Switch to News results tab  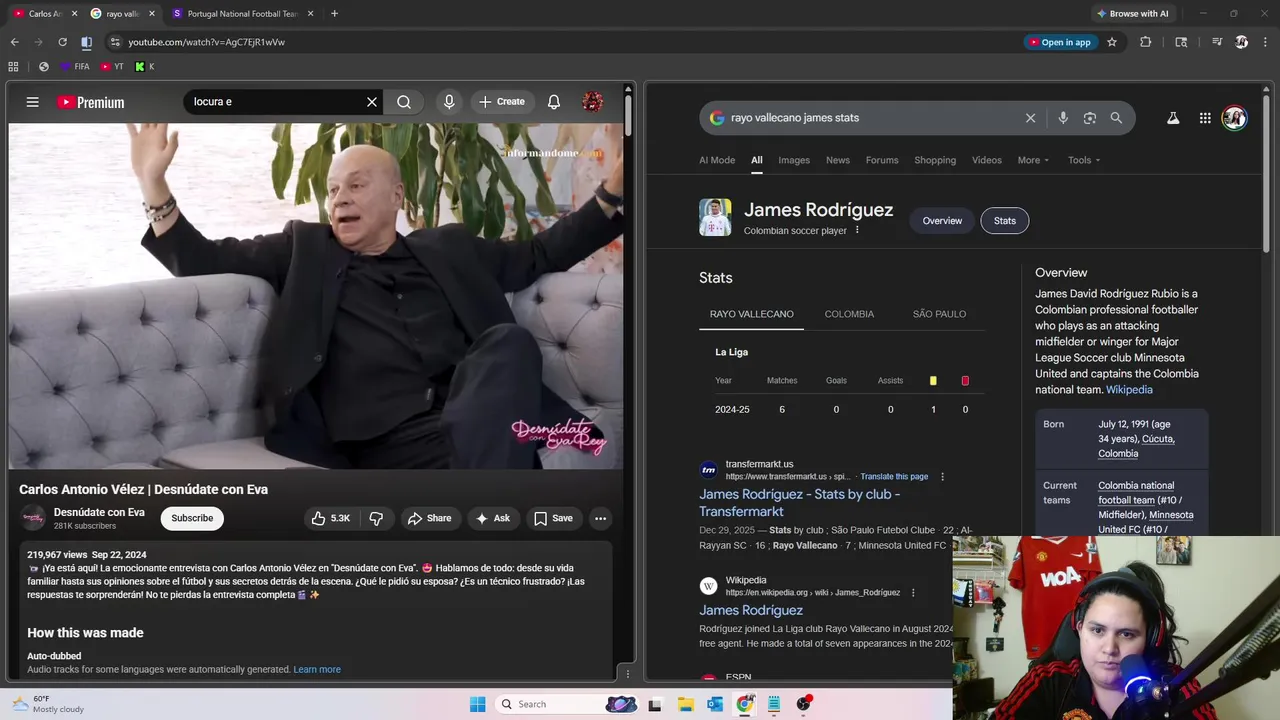coord(838,160)
